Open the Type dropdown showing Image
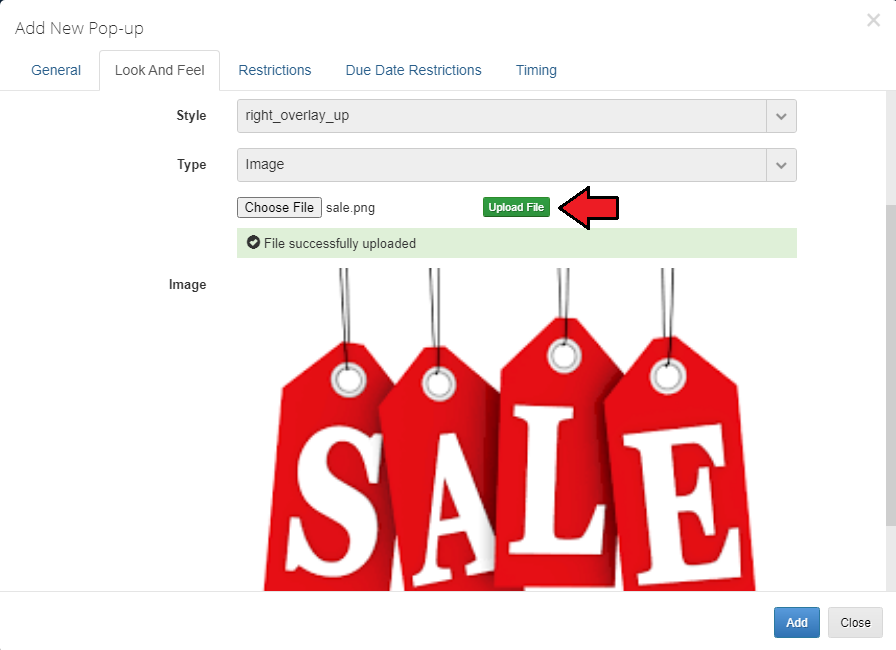 [x=517, y=165]
